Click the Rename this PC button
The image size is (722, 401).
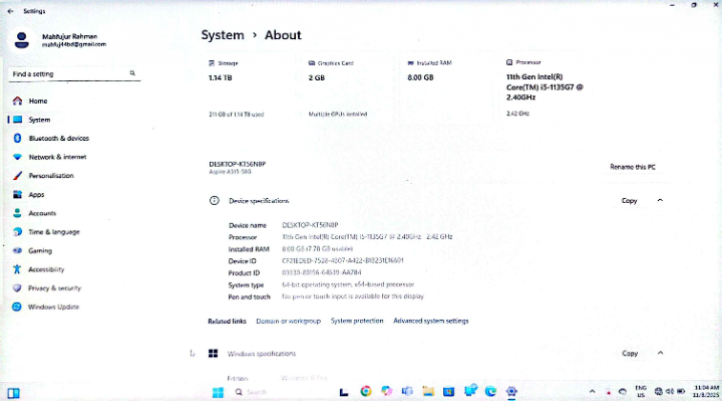coord(633,167)
